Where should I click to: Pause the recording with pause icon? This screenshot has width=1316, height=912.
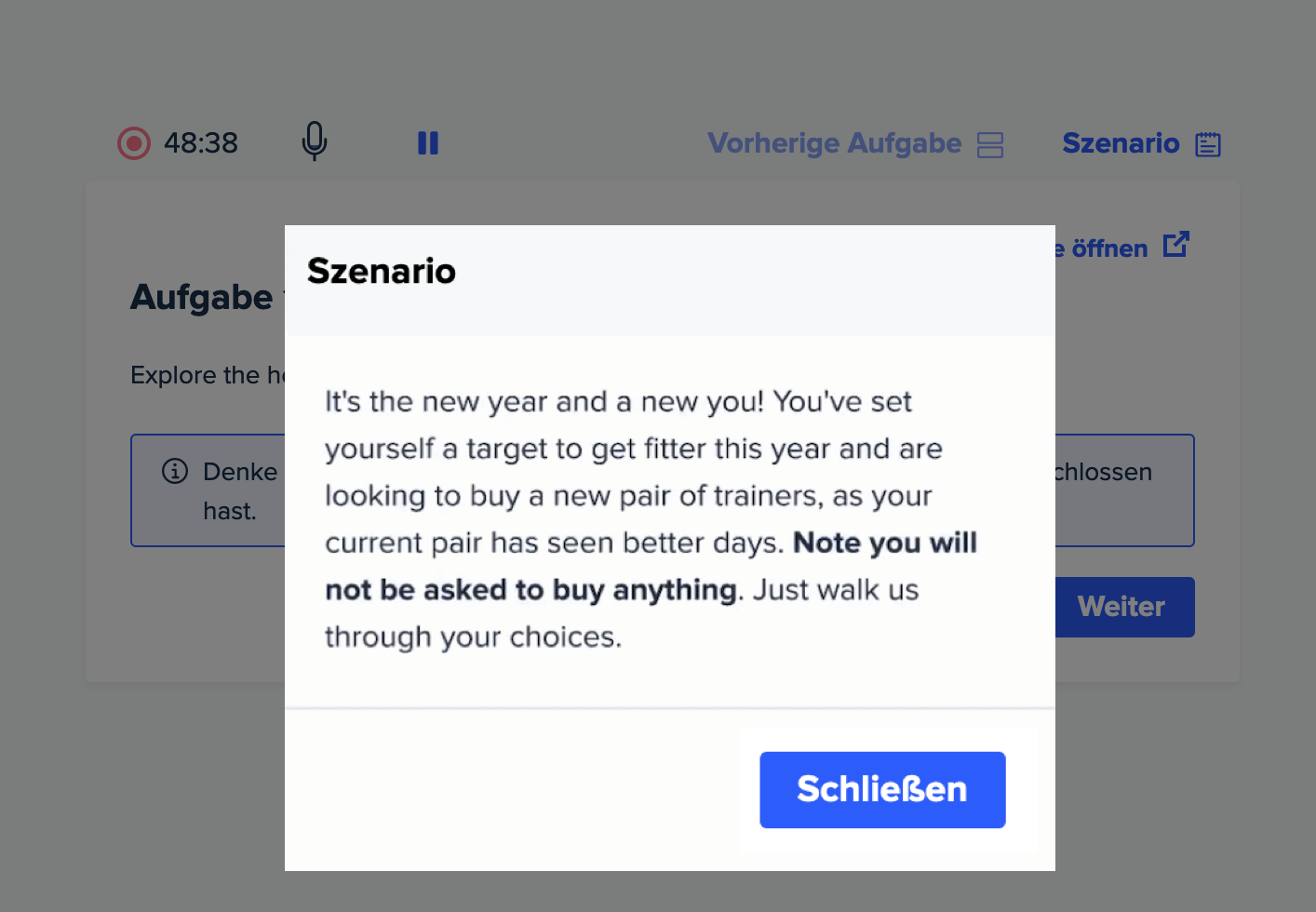tap(428, 142)
